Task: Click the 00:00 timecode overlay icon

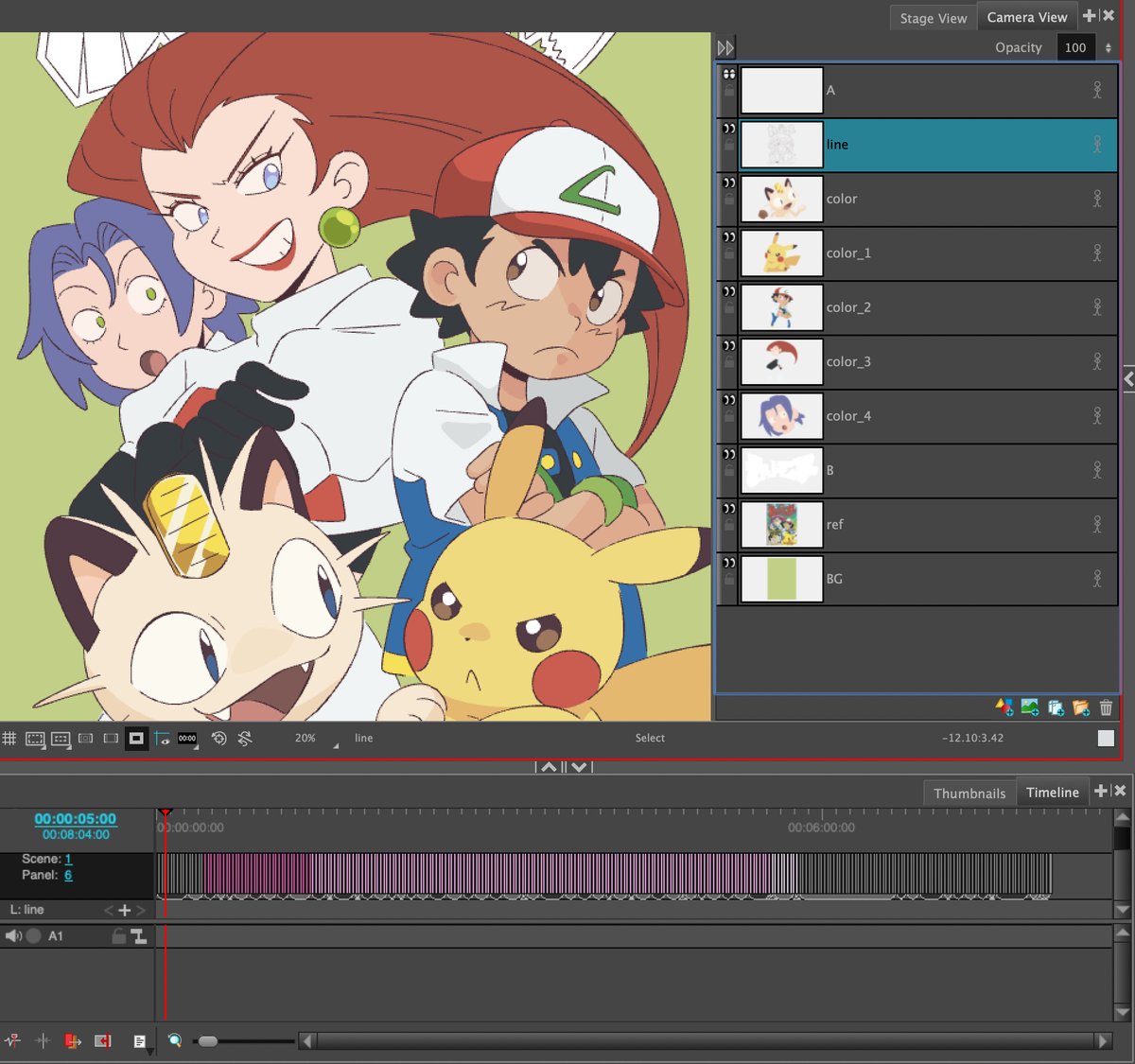Action: point(187,739)
